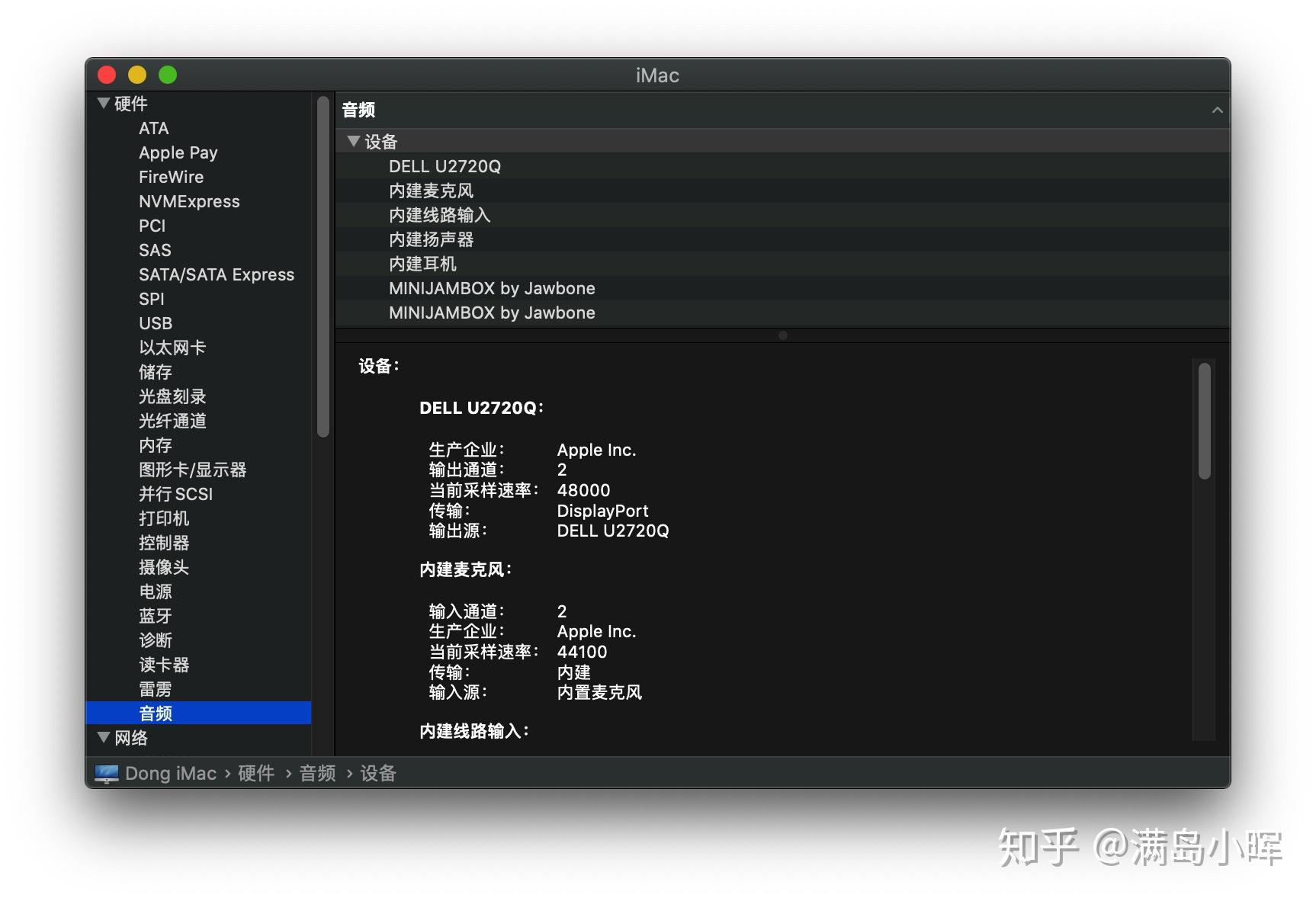
Task: Select 内建扬声器 device row
Action: (782, 239)
